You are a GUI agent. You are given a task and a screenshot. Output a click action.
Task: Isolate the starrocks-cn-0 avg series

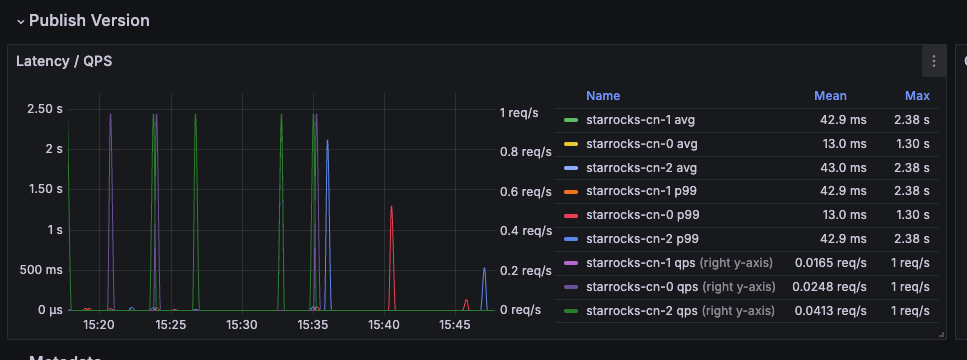pos(641,144)
